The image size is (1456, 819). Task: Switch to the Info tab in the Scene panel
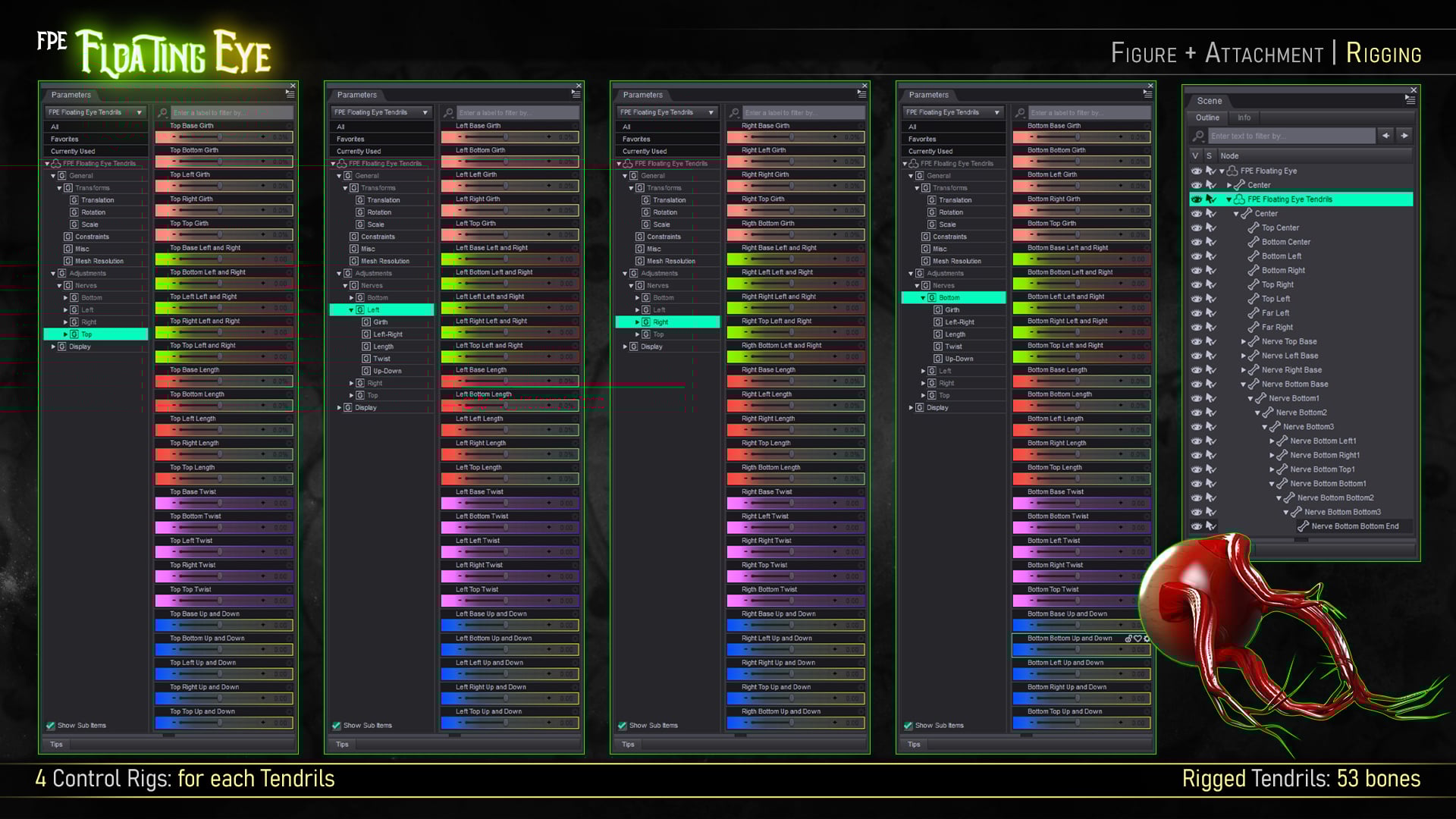coord(1244,118)
